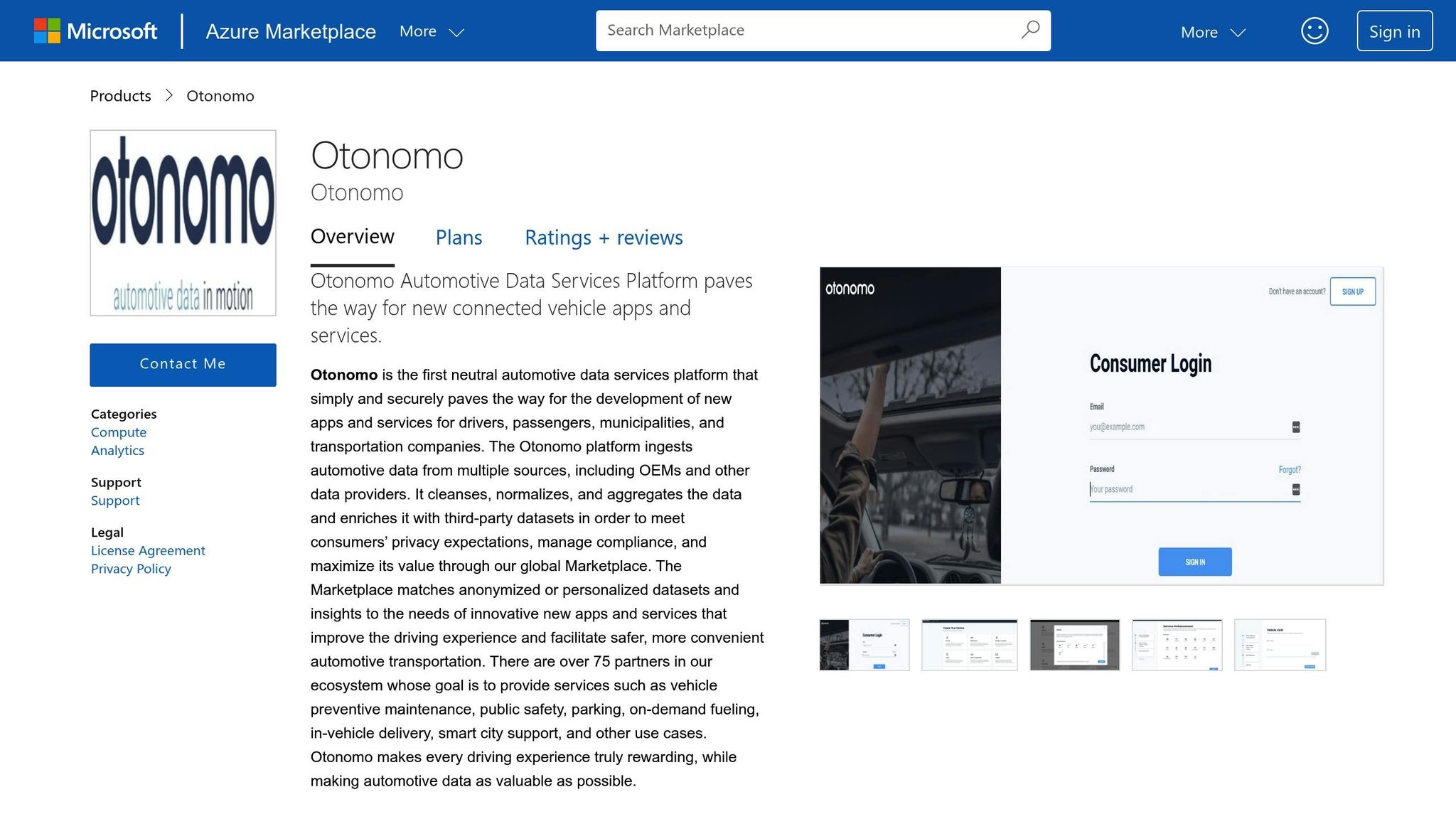The image size is (1456, 819).
Task: Select the Consumer Login thumbnail
Action: point(864,645)
